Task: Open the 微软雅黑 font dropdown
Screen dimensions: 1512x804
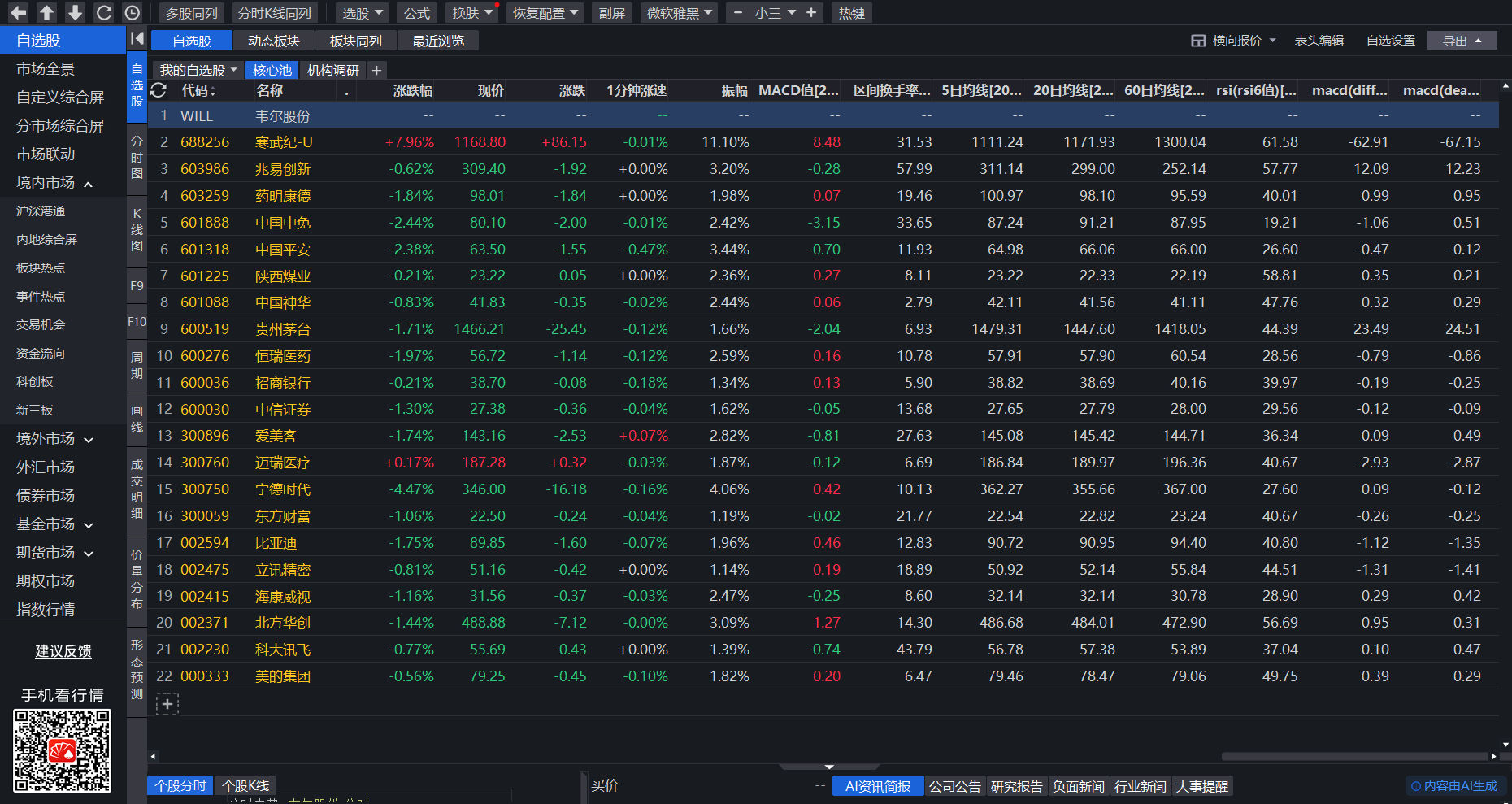Action: (x=680, y=13)
